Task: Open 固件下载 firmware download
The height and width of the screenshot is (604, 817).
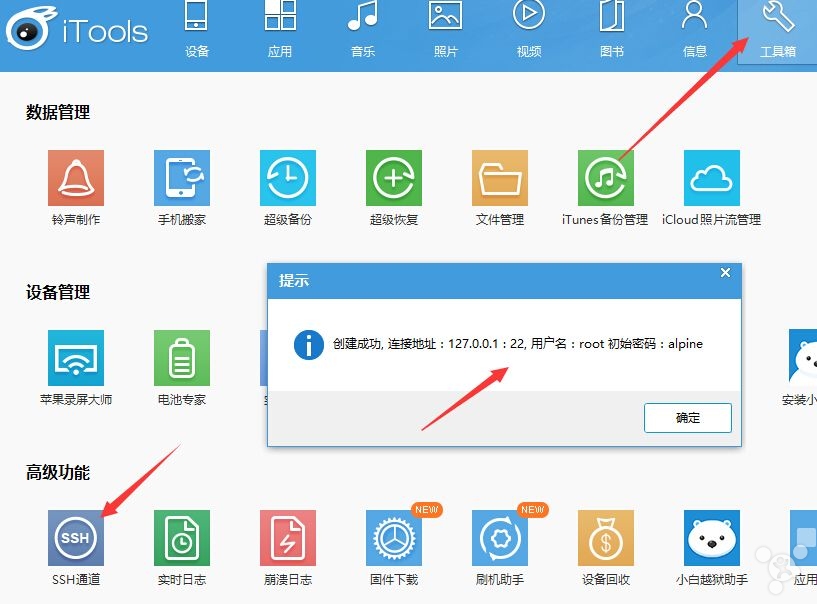Action: click(394, 548)
